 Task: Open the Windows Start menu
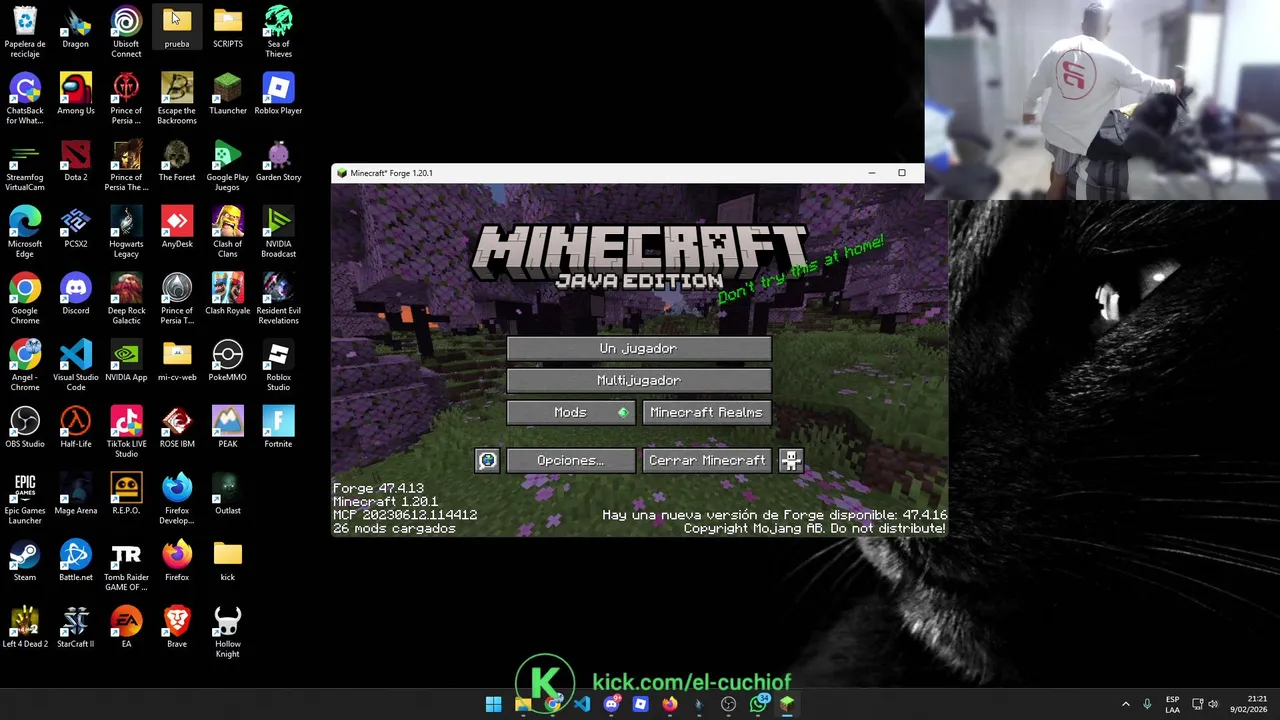pos(493,704)
